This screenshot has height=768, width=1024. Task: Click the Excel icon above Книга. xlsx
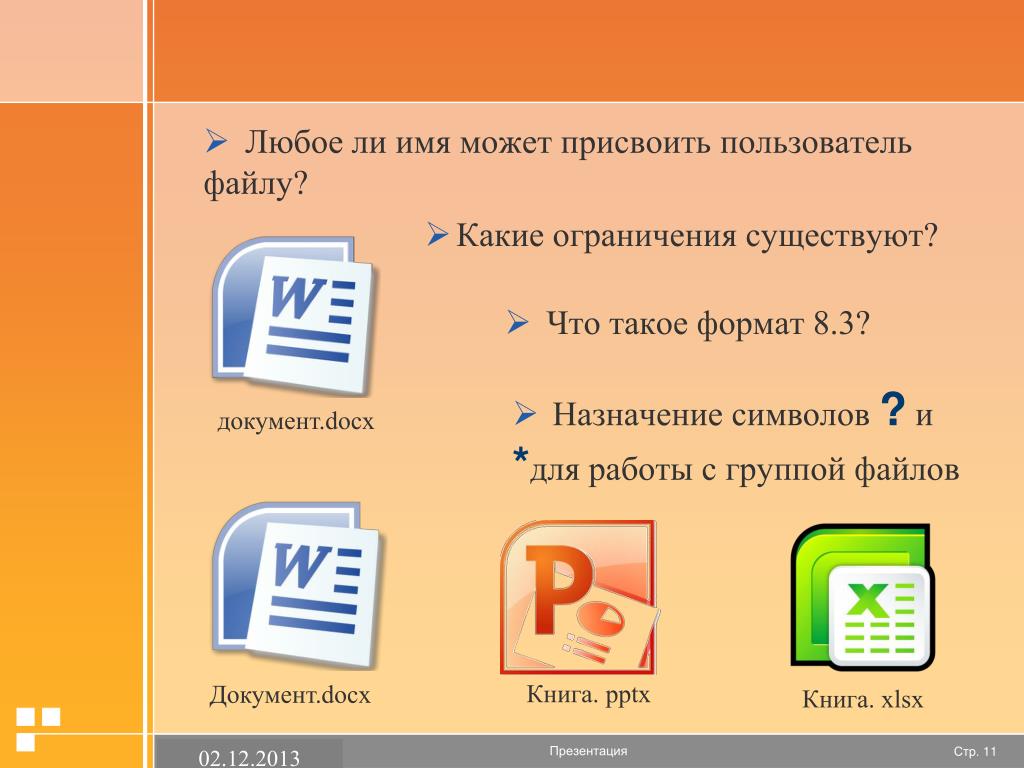click(x=862, y=597)
